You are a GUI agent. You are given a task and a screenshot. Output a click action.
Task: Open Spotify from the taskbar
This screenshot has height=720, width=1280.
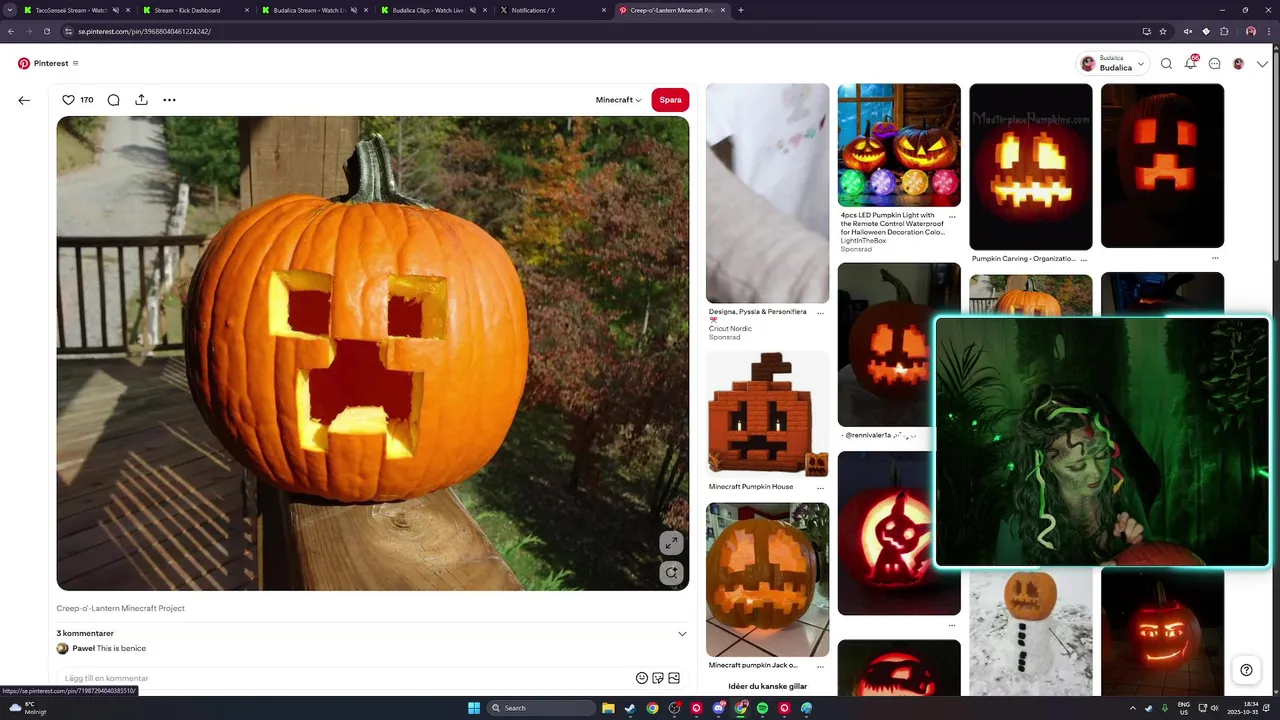coord(763,708)
